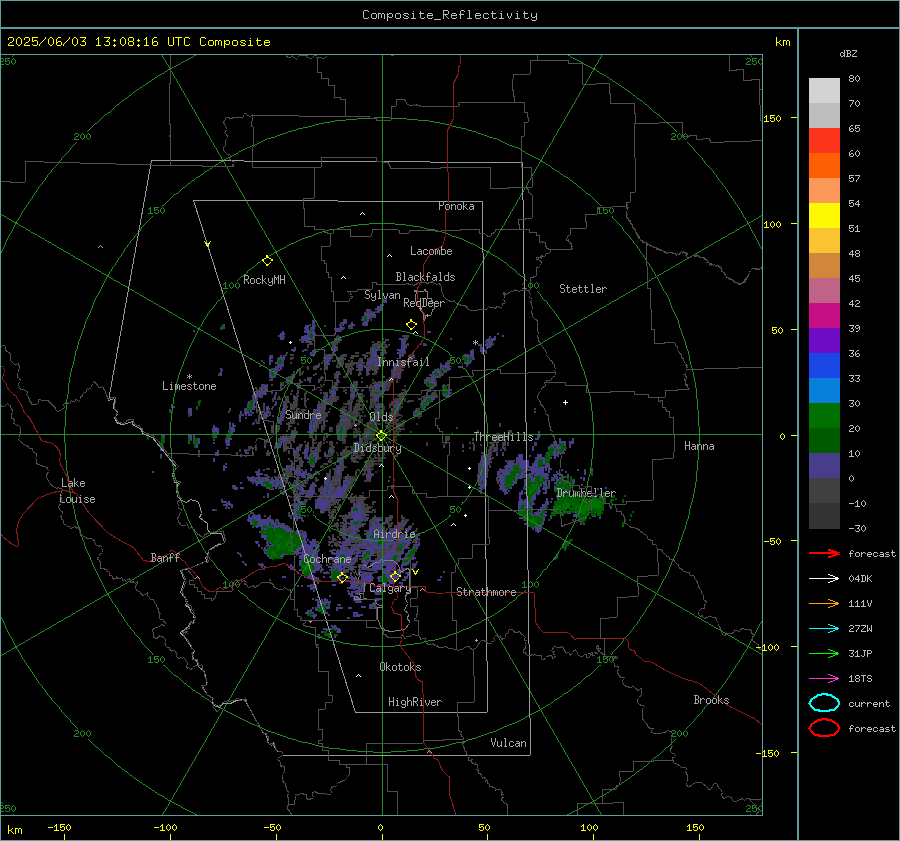Click the green 31JP arrow legend icon
The height and width of the screenshot is (841, 900).
pyautogui.click(x=824, y=653)
